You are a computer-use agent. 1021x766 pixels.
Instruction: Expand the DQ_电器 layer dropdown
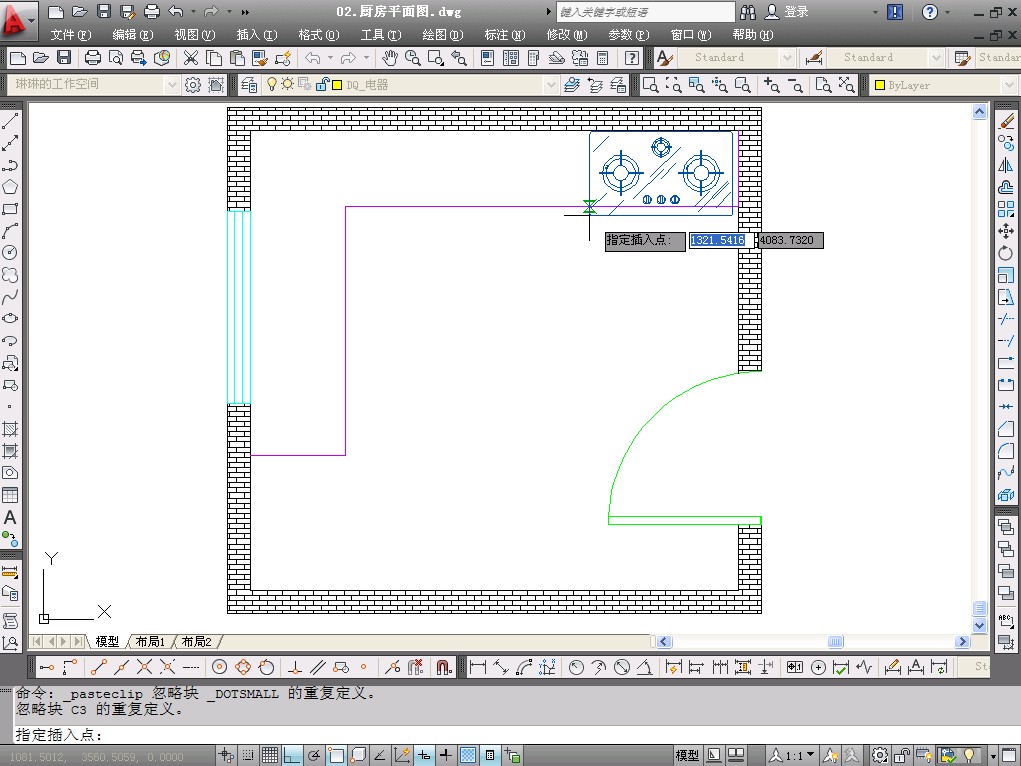pos(550,85)
